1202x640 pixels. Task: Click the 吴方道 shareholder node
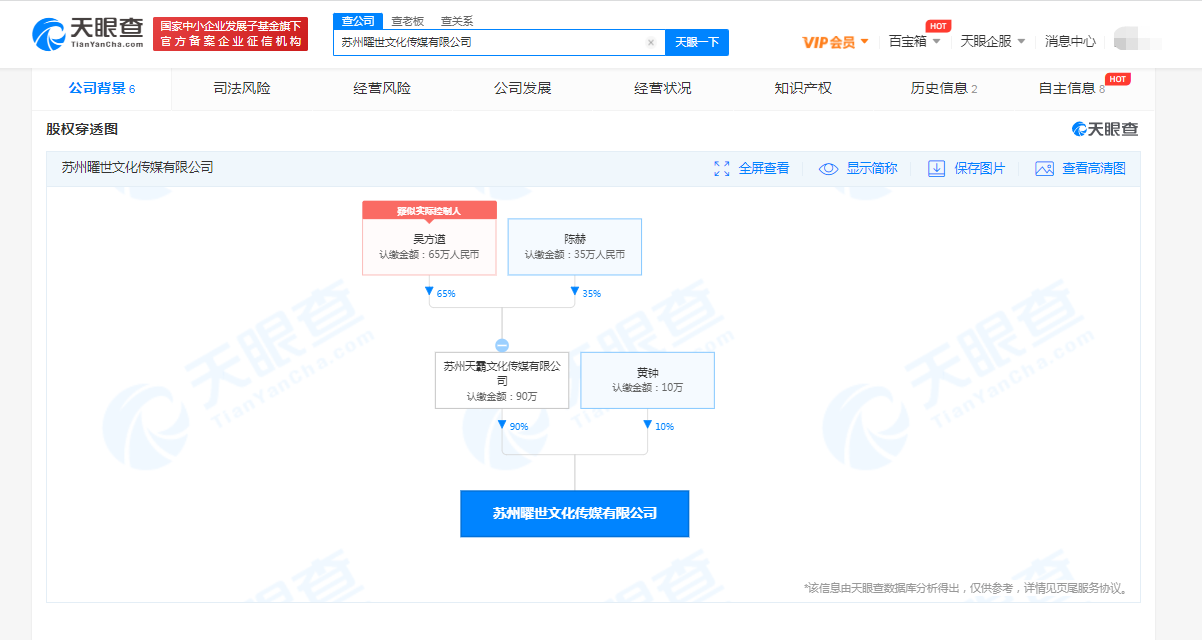(429, 247)
